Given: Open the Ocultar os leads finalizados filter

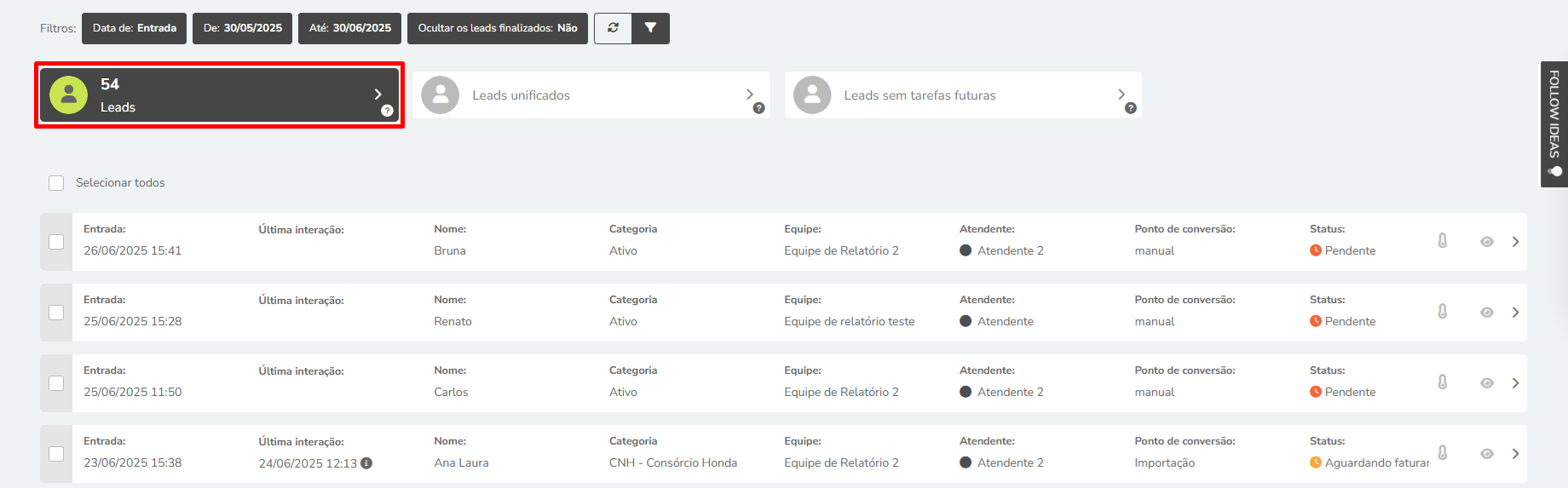Looking at the screenshot, I should (498, 28).
